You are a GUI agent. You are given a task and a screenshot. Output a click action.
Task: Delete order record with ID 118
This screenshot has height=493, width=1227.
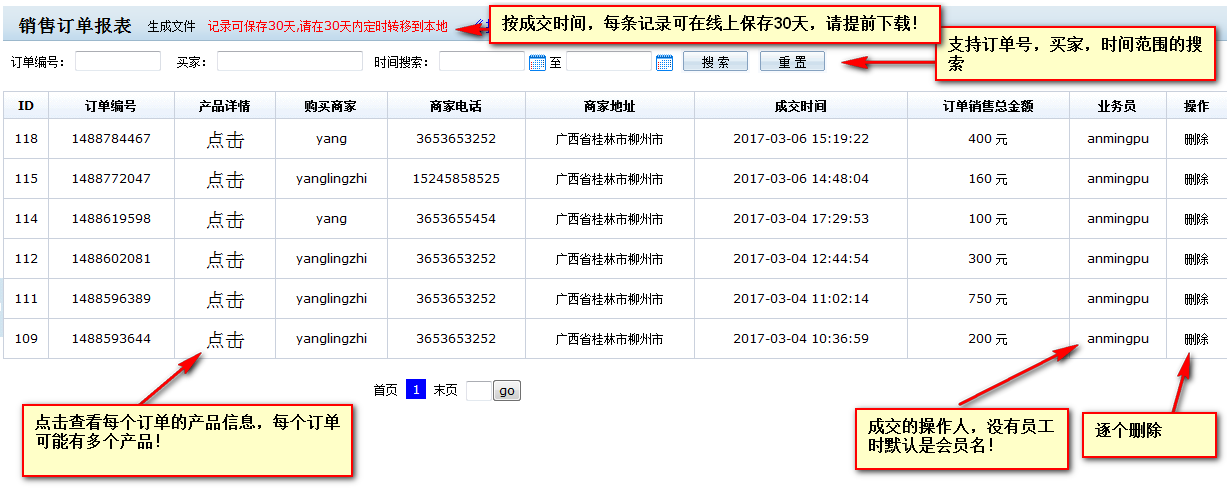pos(1196,140)
